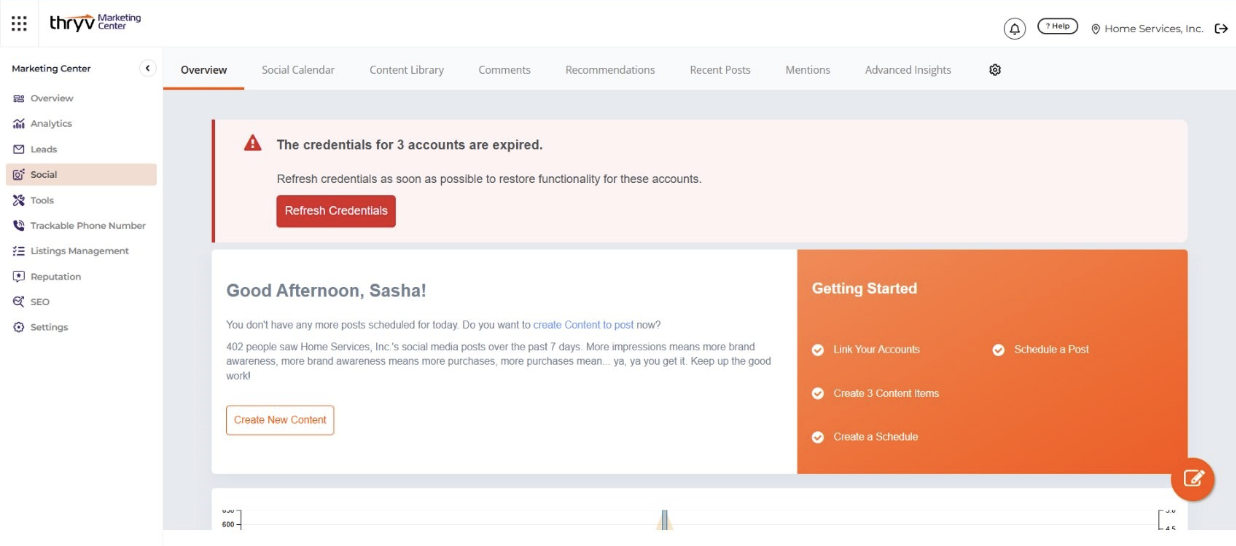Click the Tools wrench icon in sidebar
This screenshot has height=546, width=1236.
click(x=19, y=200)
